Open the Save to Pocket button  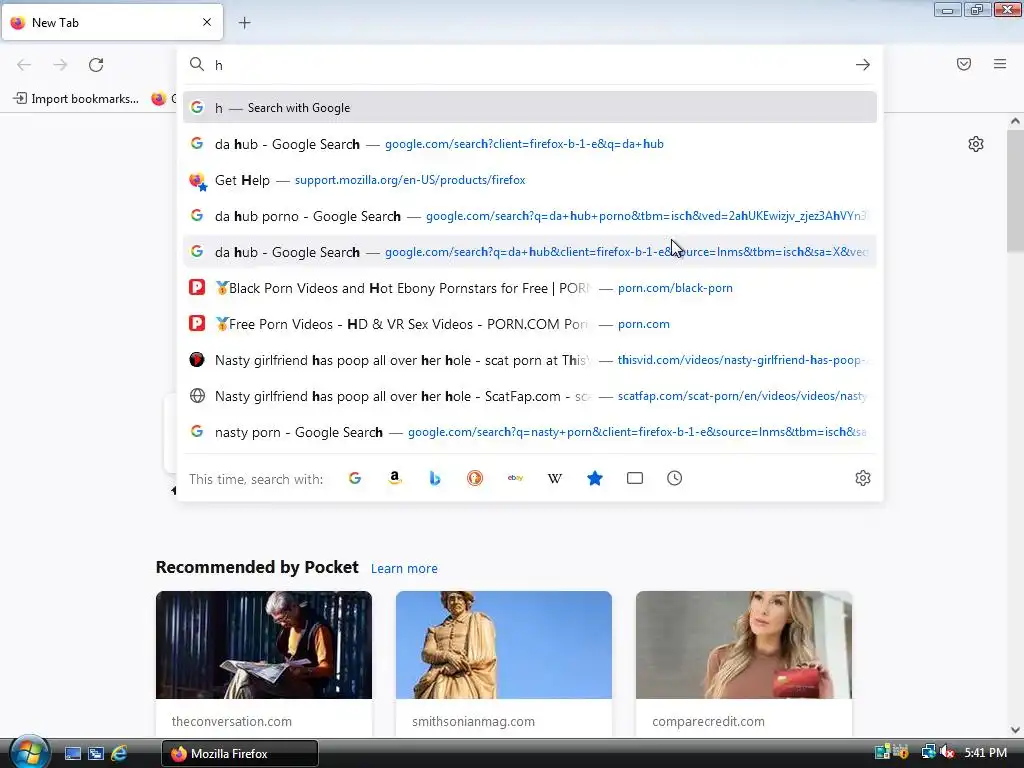(964, 64)
